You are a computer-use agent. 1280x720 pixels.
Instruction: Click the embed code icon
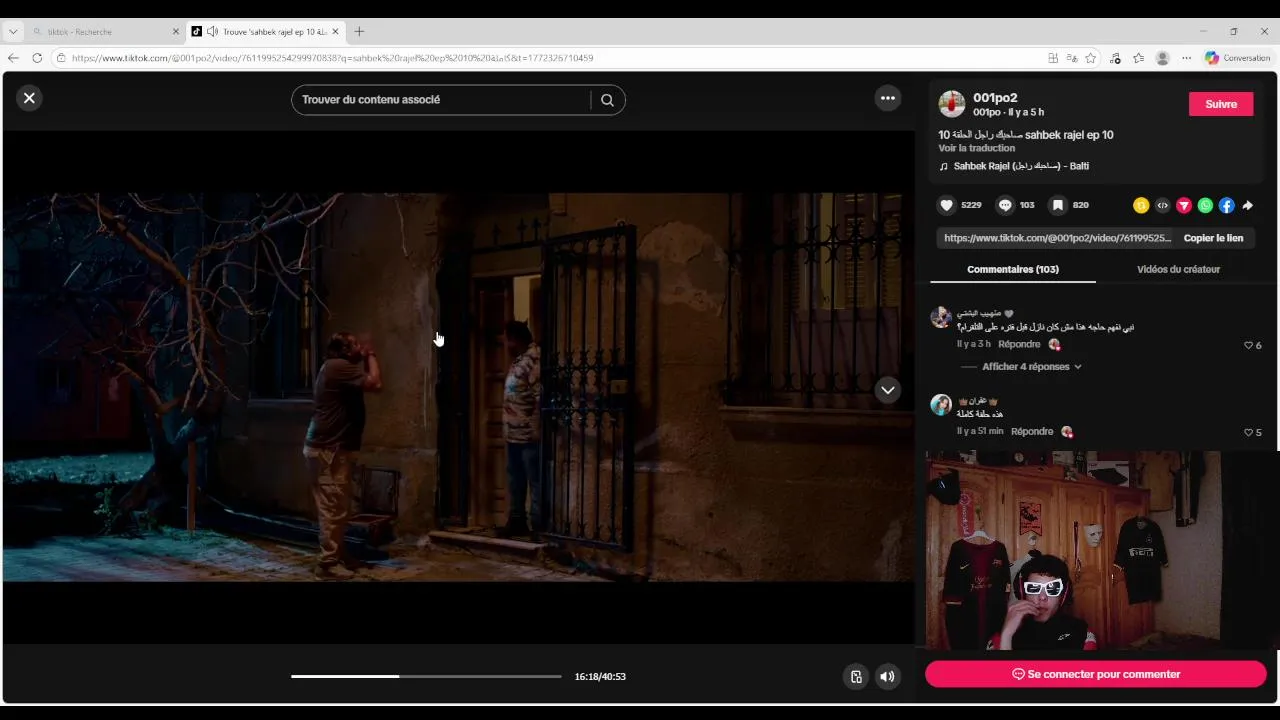point(1162,205)
